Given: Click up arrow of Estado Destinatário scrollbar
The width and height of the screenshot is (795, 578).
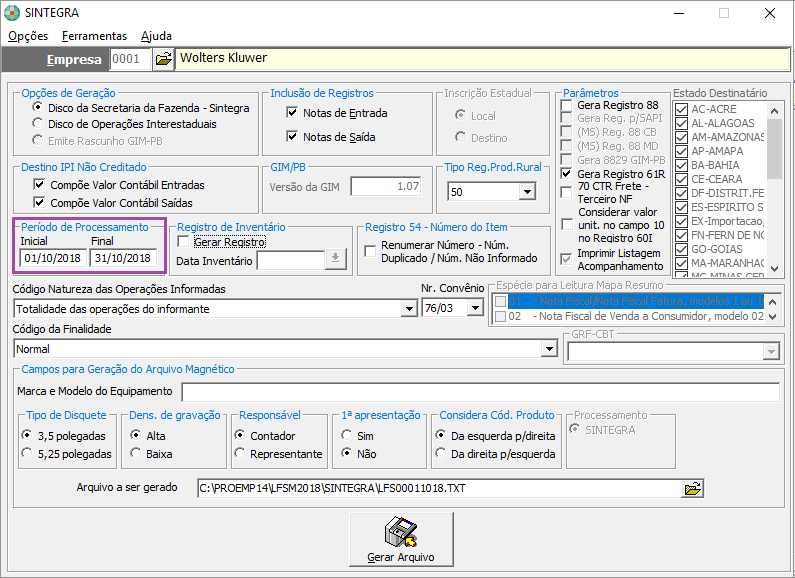Looking at the screenshot, I should tap(774, 111).
